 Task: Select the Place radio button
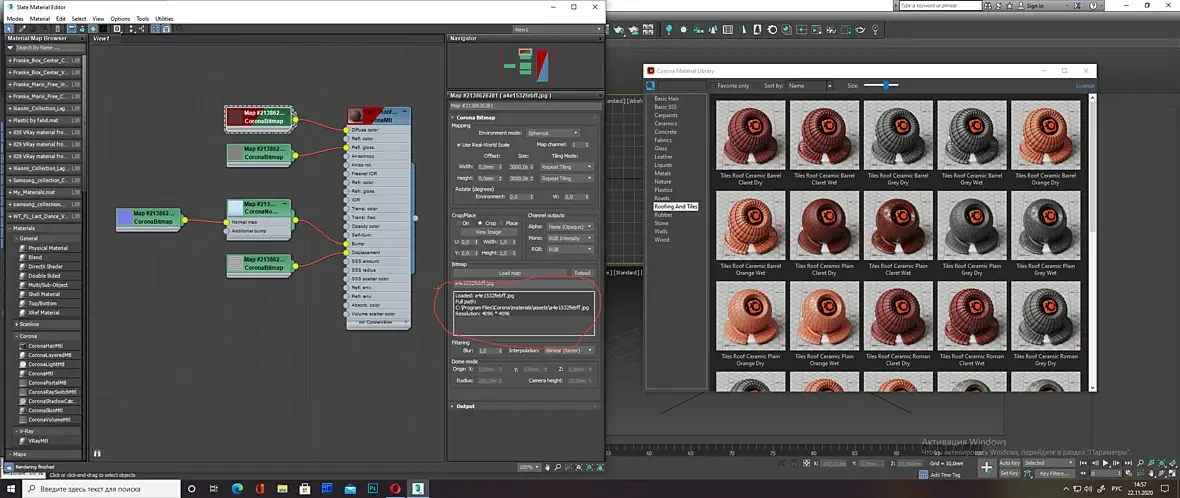tap(501, 223)
